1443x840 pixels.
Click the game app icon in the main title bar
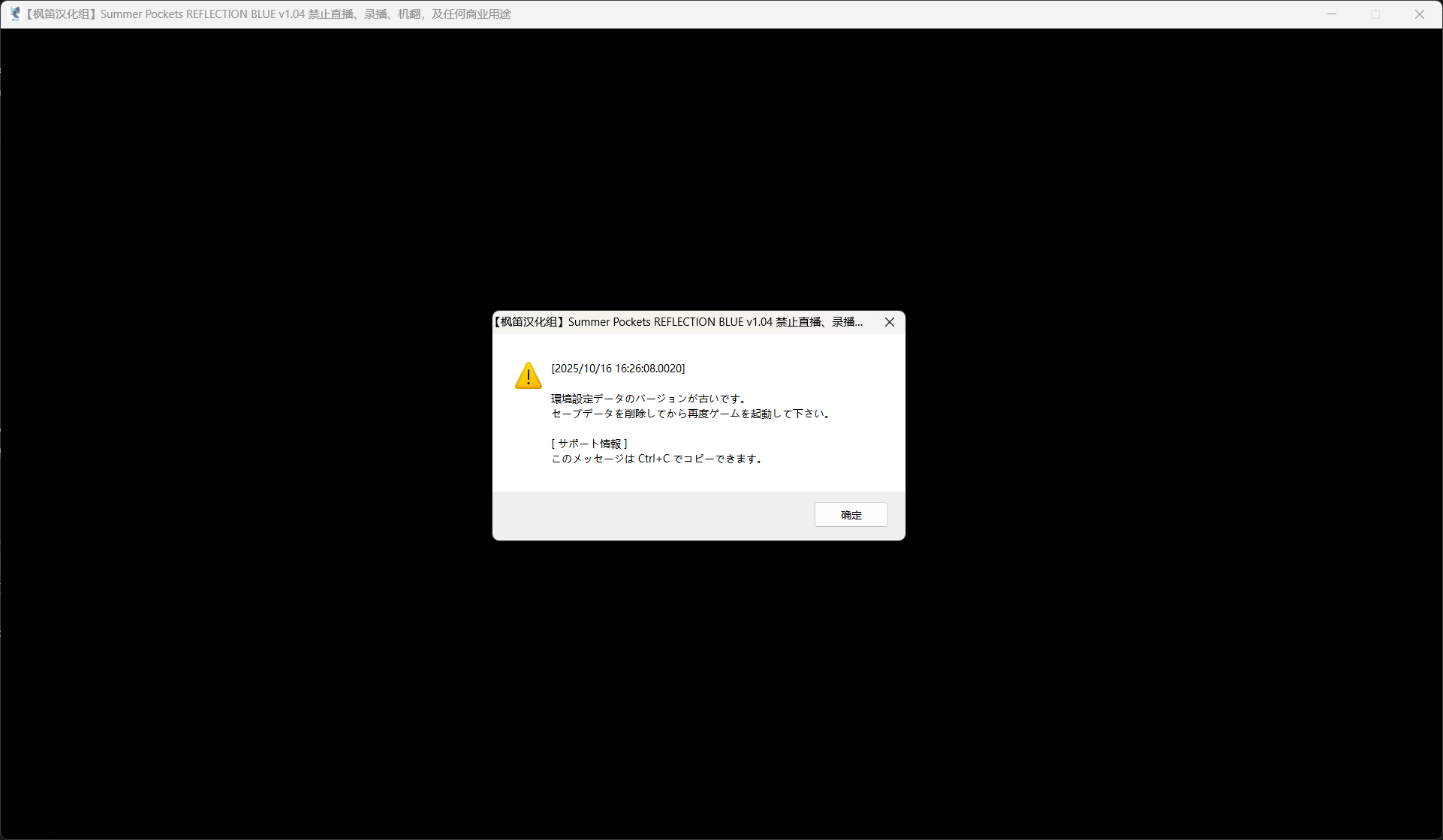(14, 14)
